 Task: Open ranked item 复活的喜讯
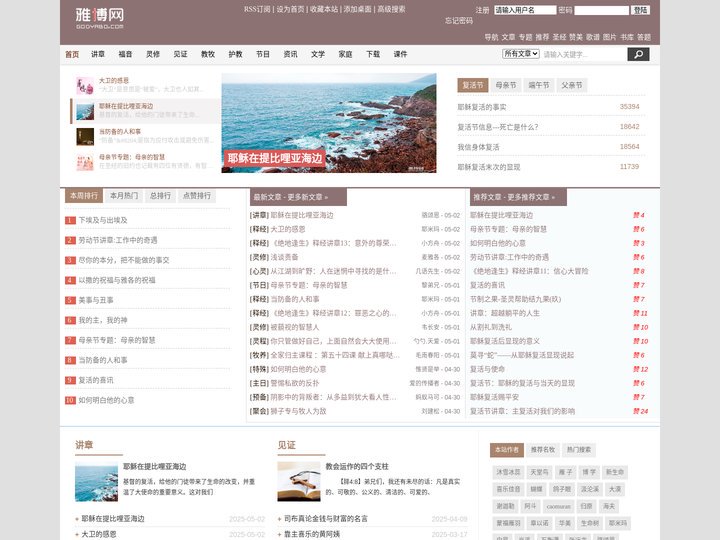point(96,380)
